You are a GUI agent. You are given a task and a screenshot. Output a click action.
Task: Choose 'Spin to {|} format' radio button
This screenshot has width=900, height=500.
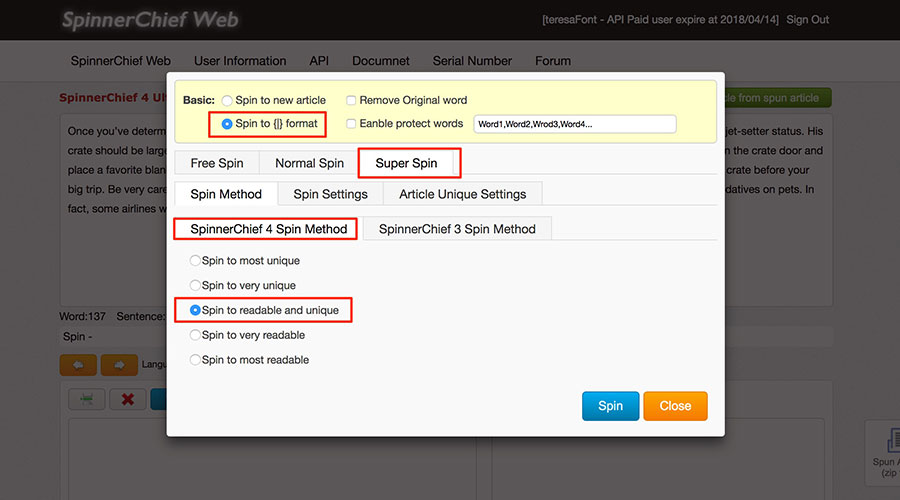[228, 124]
